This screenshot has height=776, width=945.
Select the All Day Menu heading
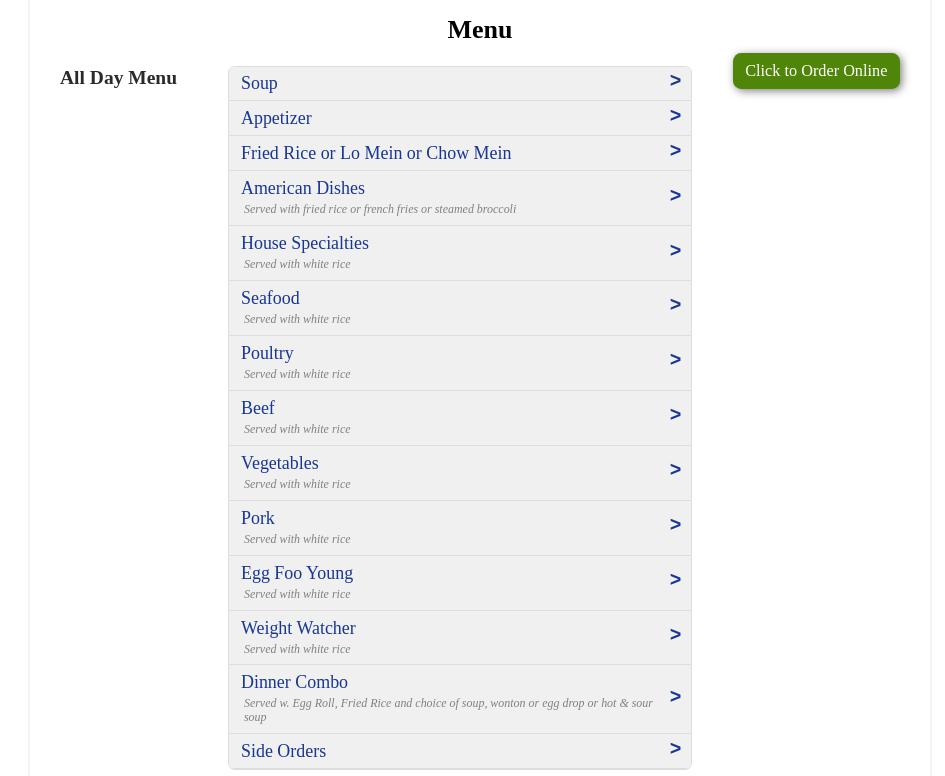(x=118, y=77)
